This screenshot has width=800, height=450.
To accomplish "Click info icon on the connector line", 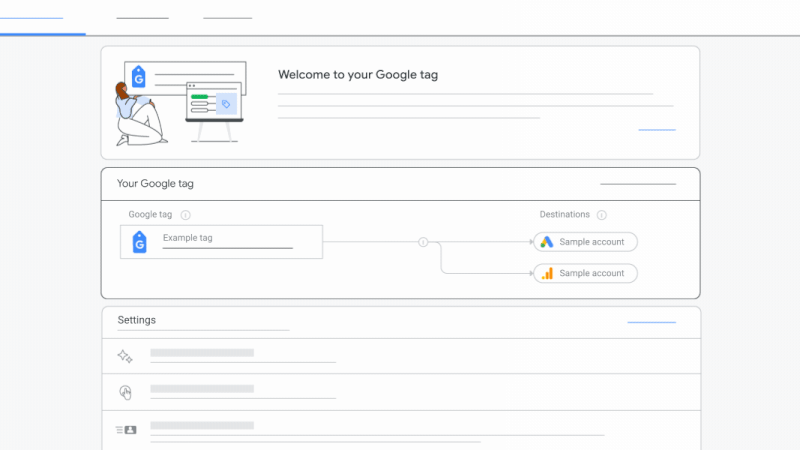I will pyautogui.click(x=423, y=242).
